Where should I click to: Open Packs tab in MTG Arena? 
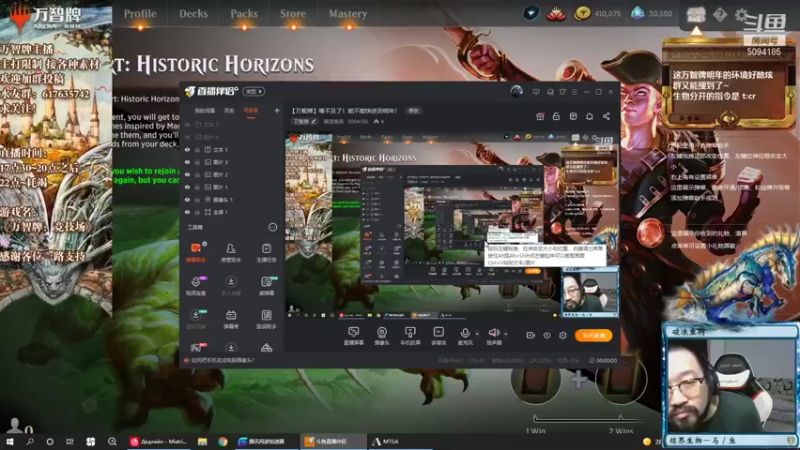pos(244,14)
